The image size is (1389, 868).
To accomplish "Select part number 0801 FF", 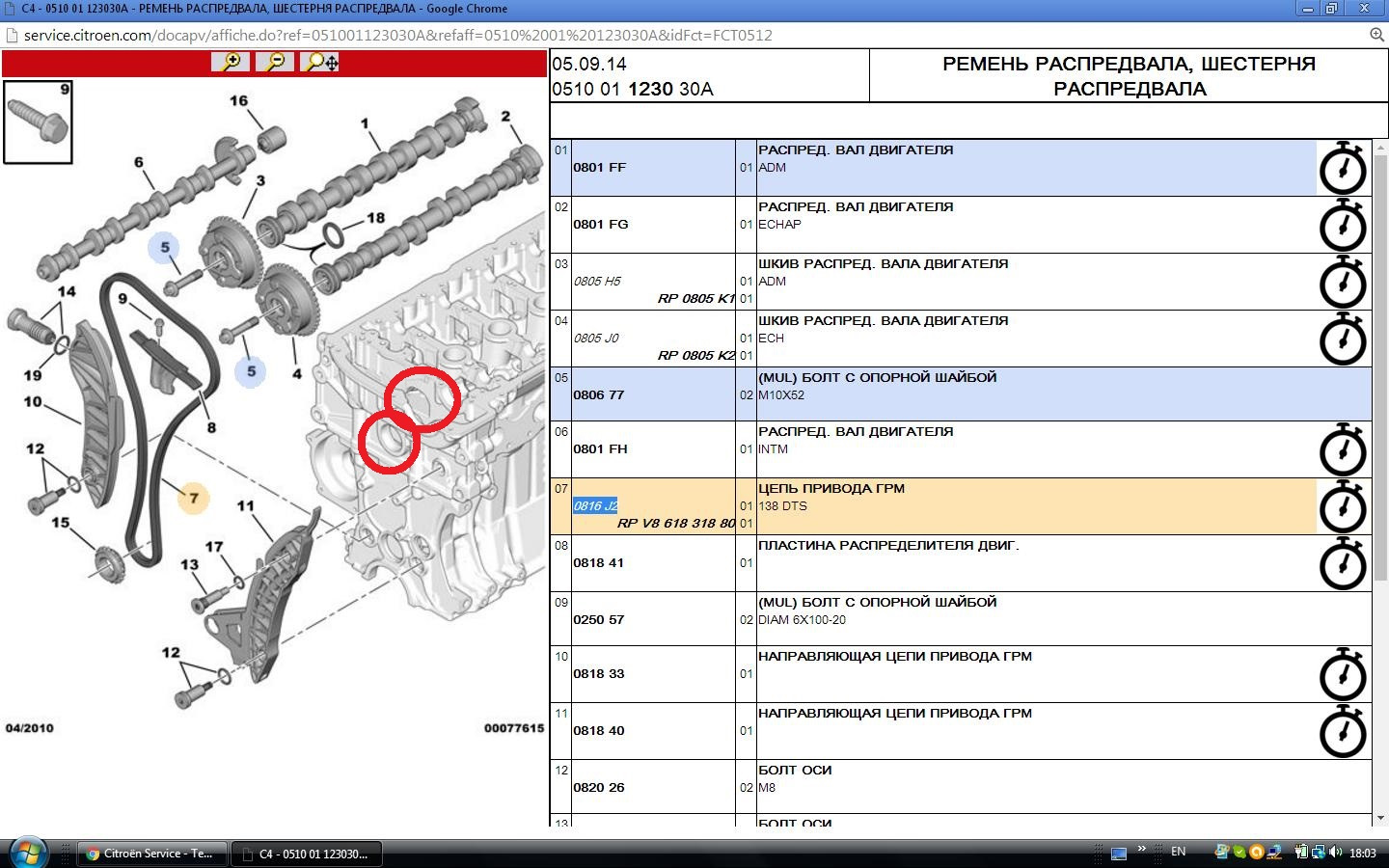I will (600, 168).
